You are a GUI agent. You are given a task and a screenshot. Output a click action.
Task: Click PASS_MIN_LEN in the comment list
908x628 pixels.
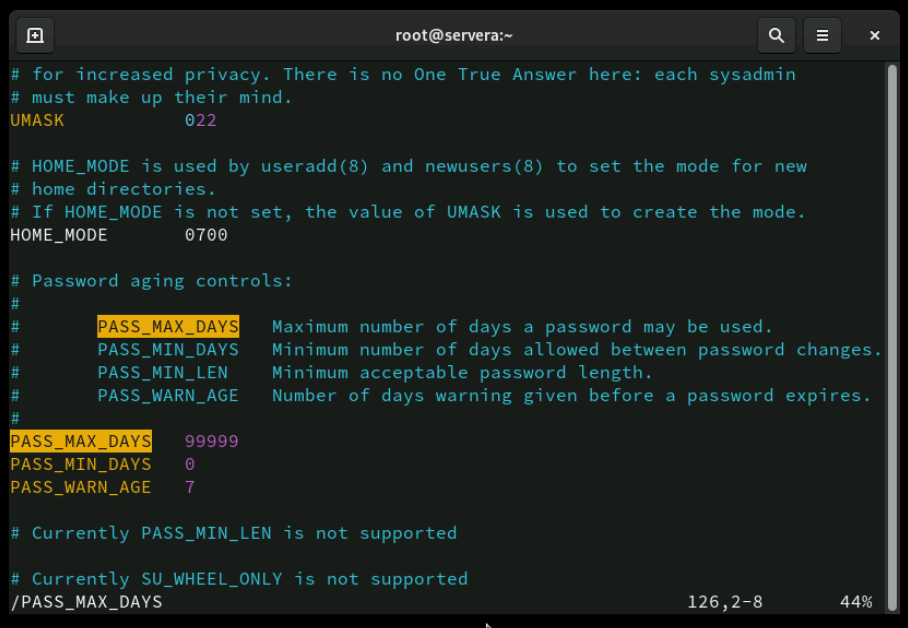coord(162,373)
